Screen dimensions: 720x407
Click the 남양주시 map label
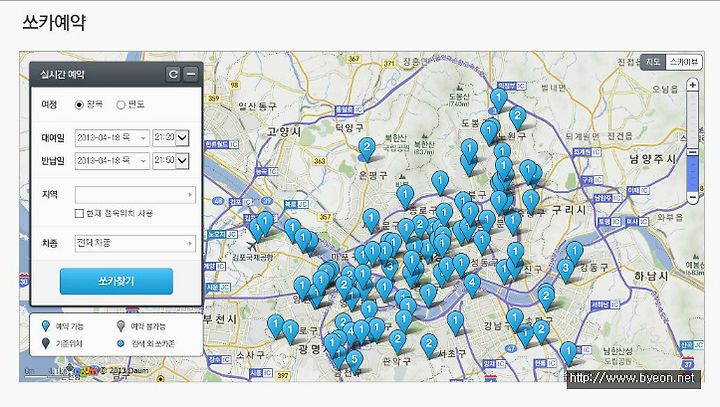pos(652,159)
